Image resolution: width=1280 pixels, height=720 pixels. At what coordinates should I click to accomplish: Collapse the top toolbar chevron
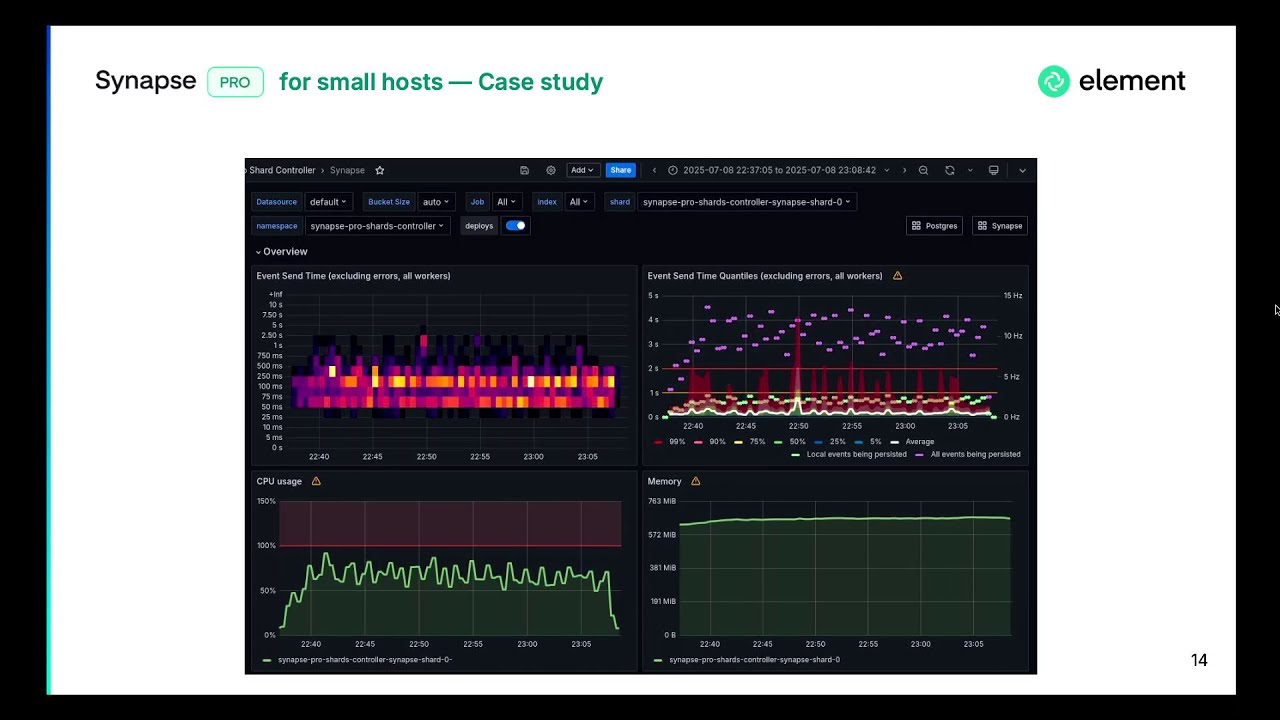pos(1022,170)
